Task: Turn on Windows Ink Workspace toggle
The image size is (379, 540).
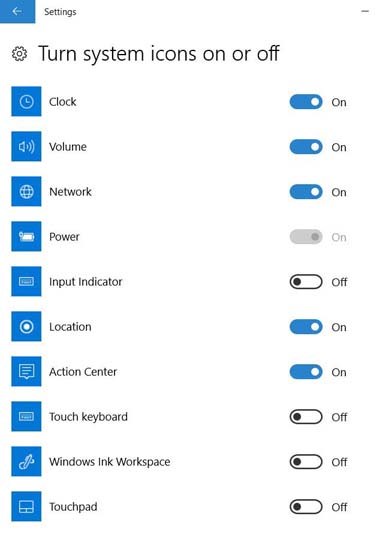Action: tap(306, 462)
